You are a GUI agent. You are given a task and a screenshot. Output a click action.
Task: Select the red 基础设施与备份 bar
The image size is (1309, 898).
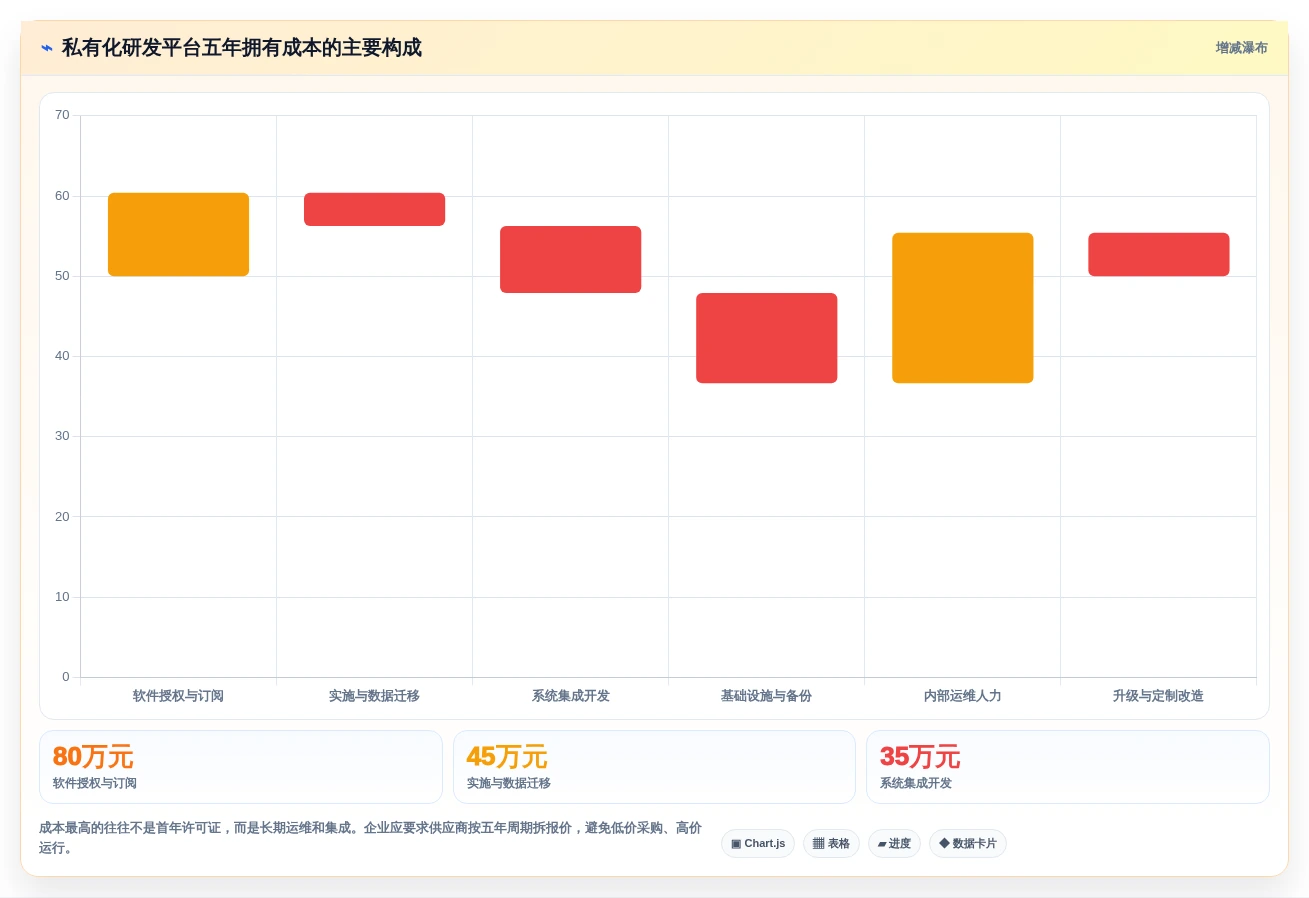pyautogui.click(x=766, y=338)
